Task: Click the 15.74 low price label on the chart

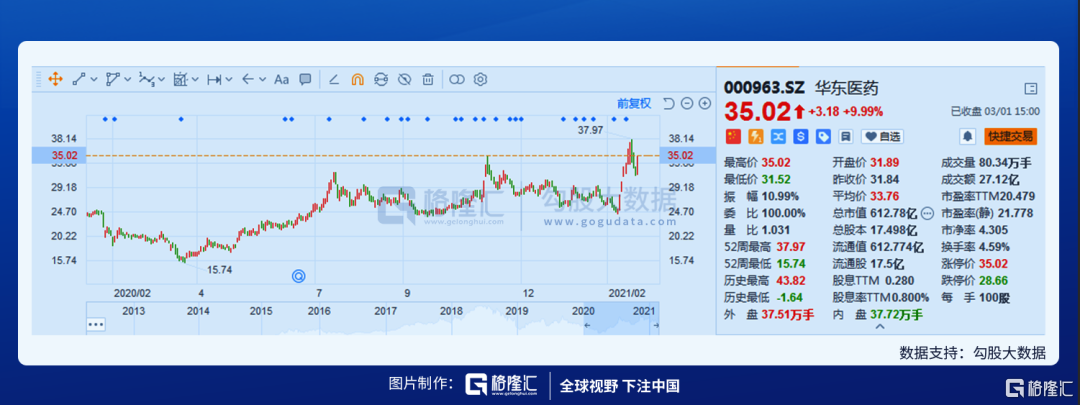Action: coord(219,270)
